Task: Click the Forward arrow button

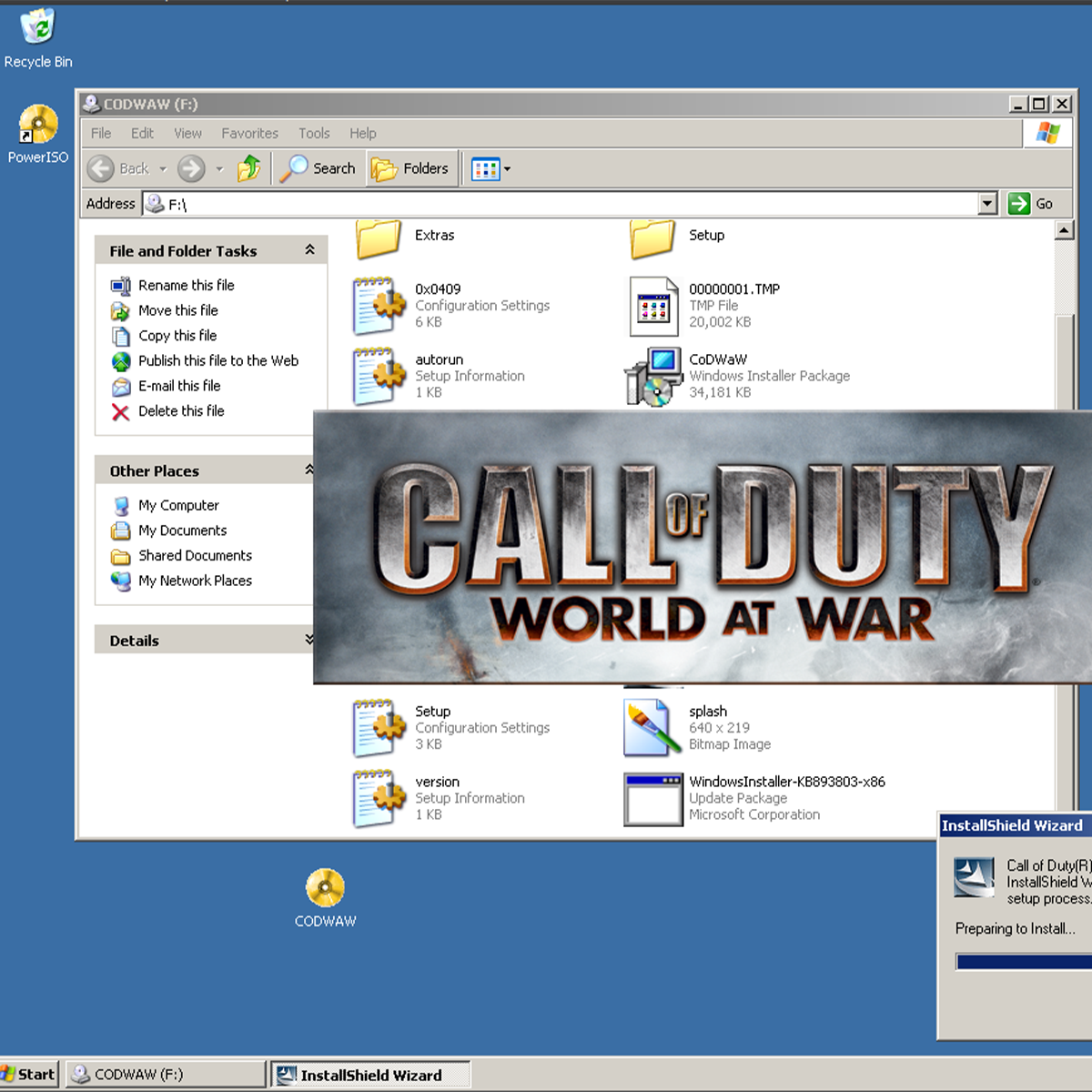Action: pos(191,168)
